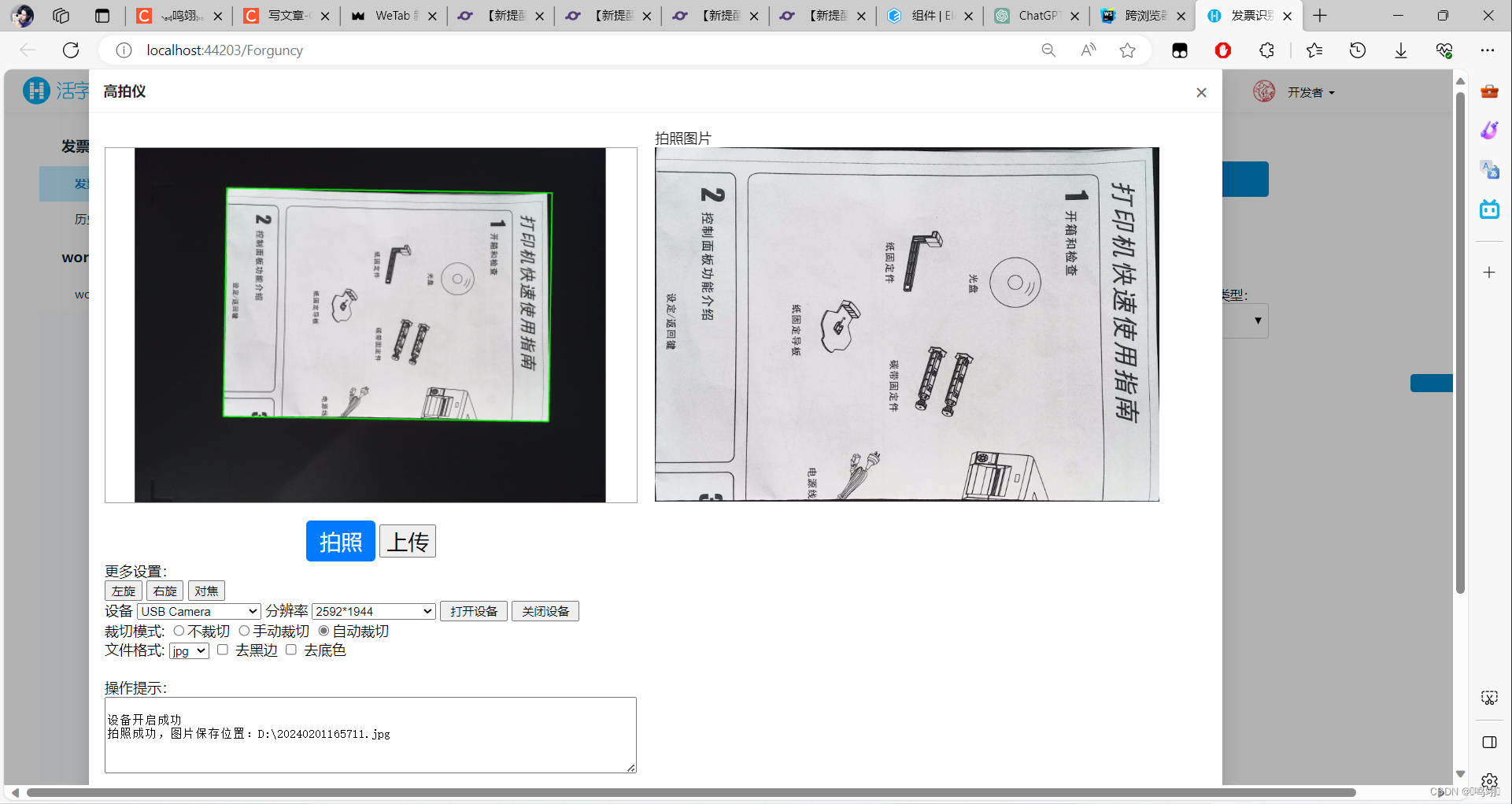Open the sidebar Bilibili icon
Screen dimensions: 1512x804
coord(1489,209)
